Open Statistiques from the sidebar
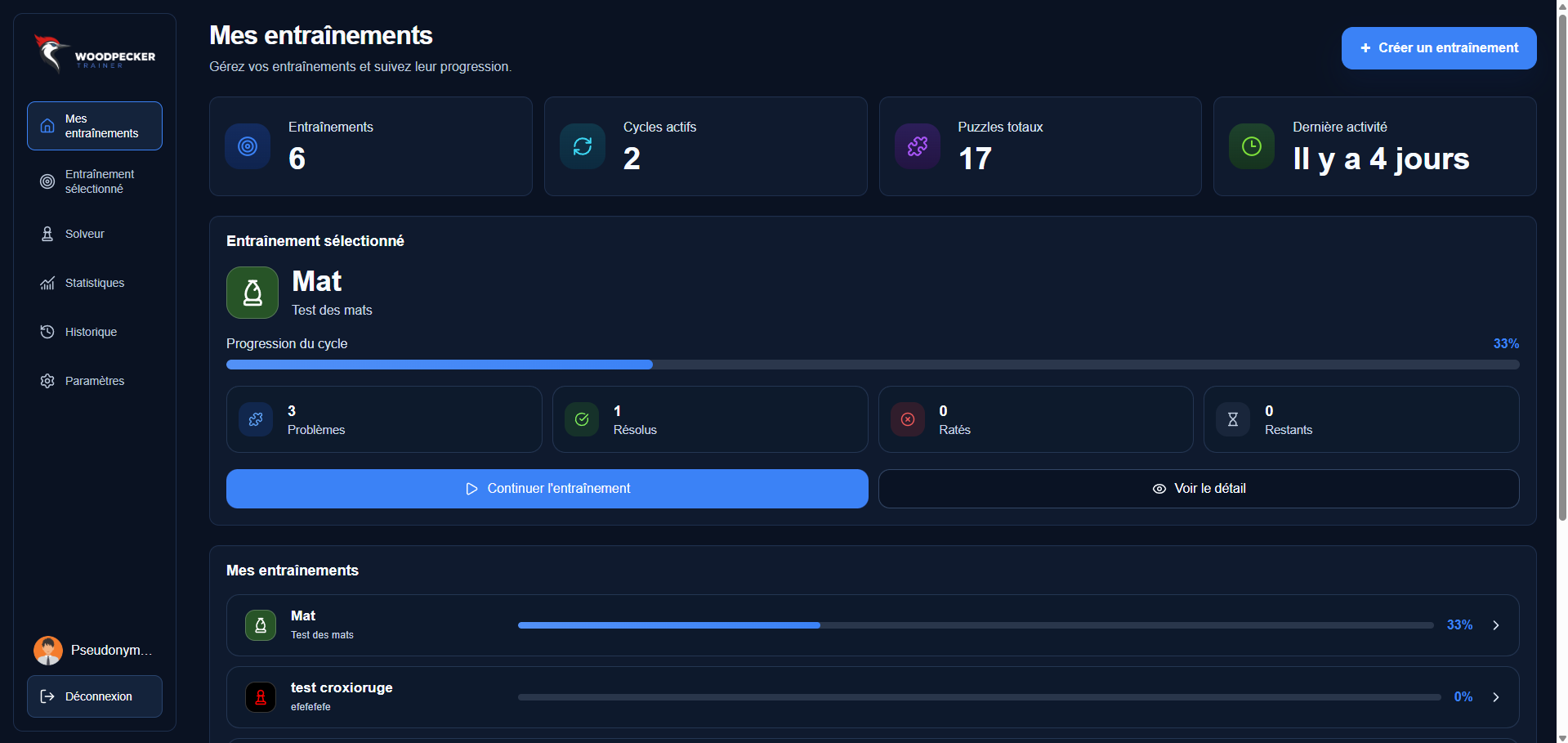This screenshot has width=1568, height=743. coord(95,283)
